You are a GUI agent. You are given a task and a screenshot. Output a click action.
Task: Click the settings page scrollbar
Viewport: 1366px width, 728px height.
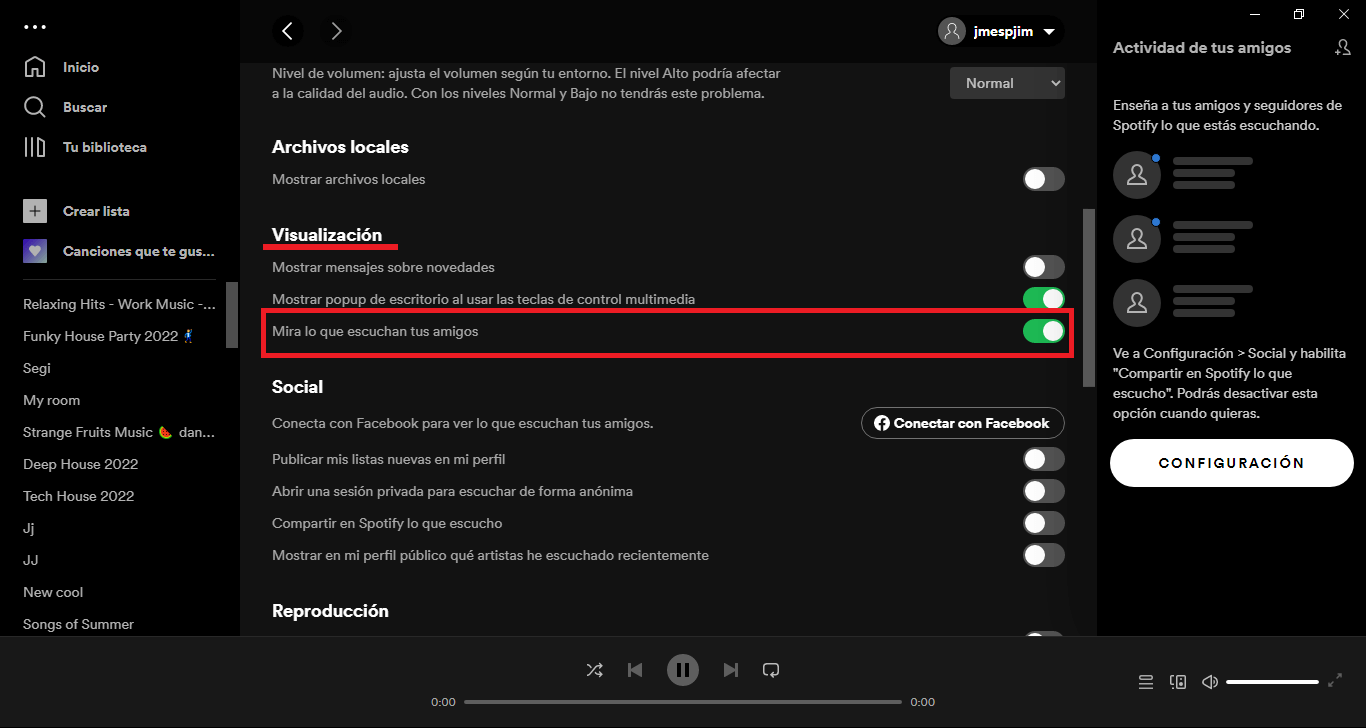point(1089,298)
